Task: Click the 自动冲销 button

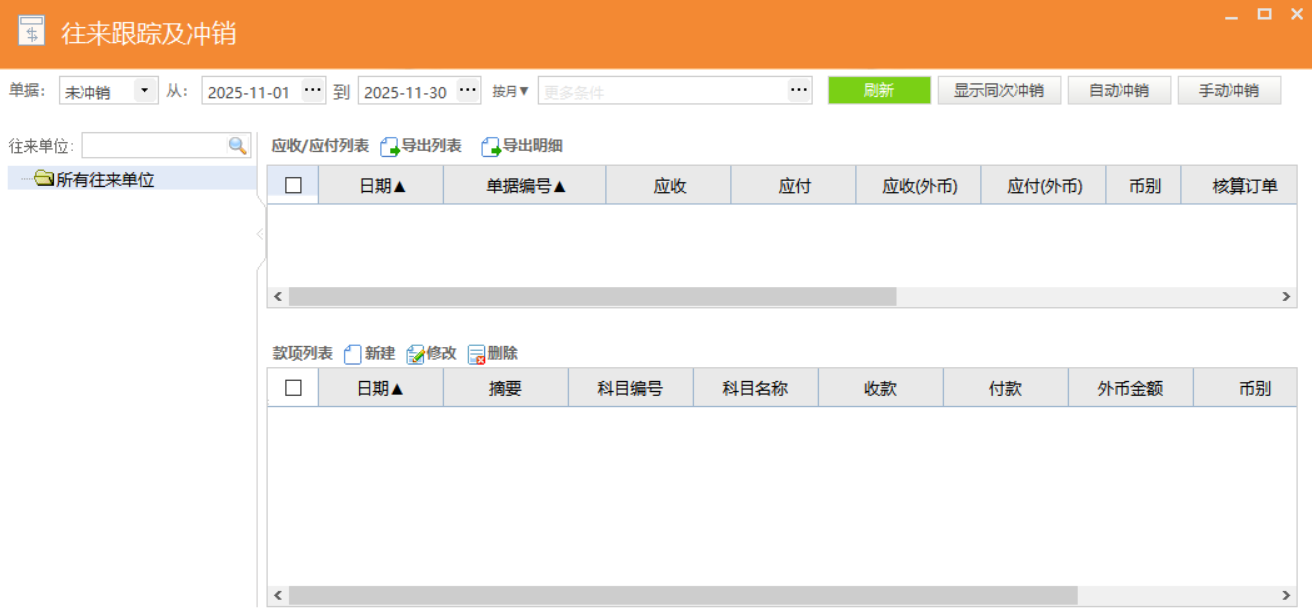Action: (1119, 90)
